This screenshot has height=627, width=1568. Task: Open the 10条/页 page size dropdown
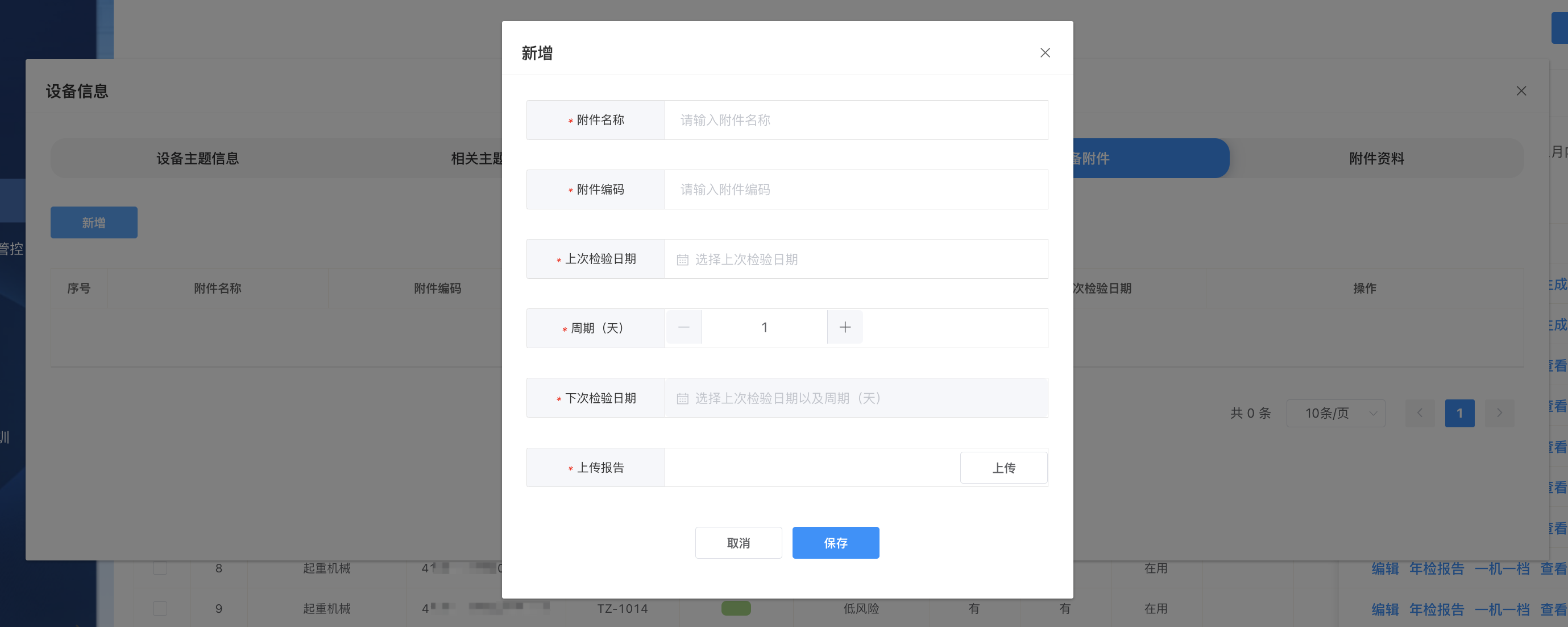[x=1335, y=413]
